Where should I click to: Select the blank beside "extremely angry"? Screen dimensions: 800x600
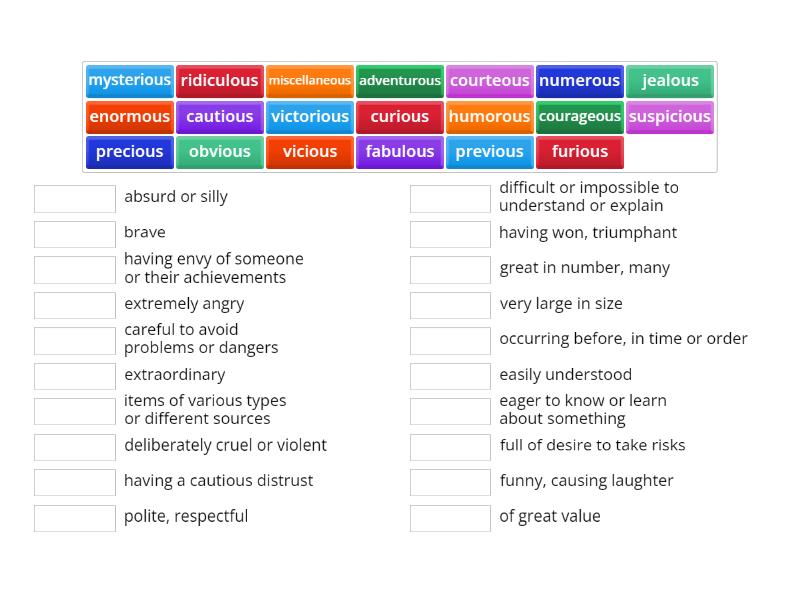[74, 305]
